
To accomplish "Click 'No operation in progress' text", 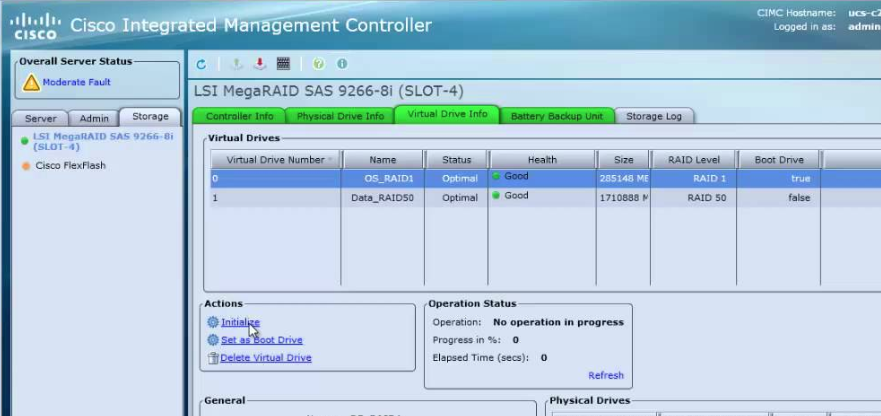I will click(x=558, y=322).
